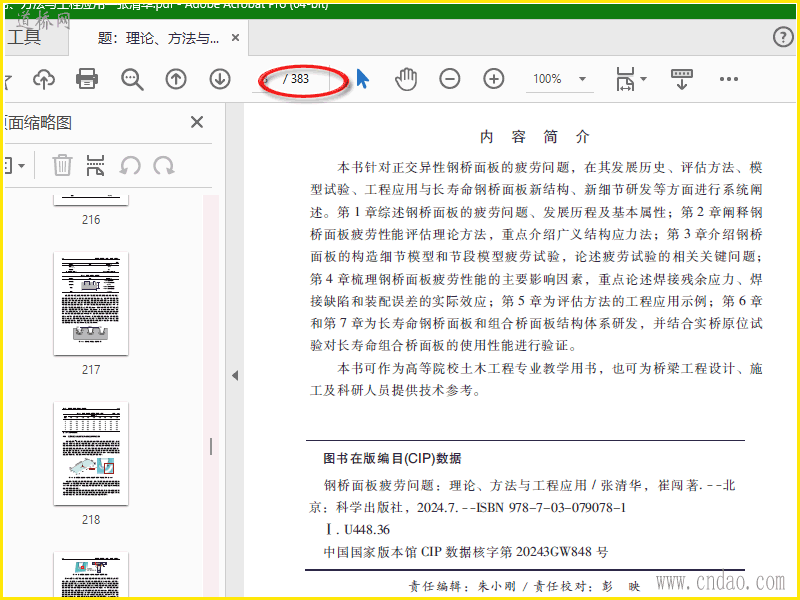The width and height of the screenshot is (800, 600).
Task: Click the ISBN 978-7-03-079078-1 text
Action: click(x=551, y=508)
